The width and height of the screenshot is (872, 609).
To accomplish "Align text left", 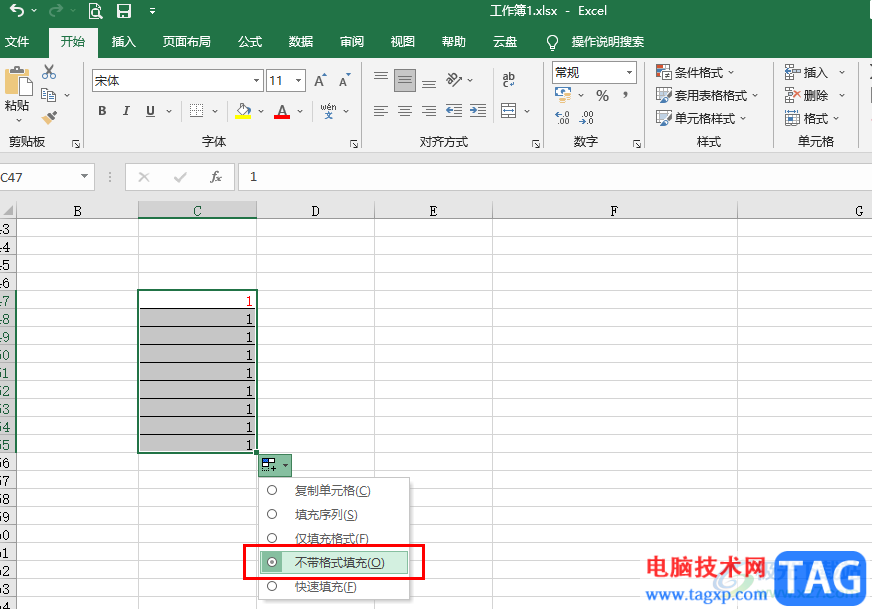I will tap(381, 111).
